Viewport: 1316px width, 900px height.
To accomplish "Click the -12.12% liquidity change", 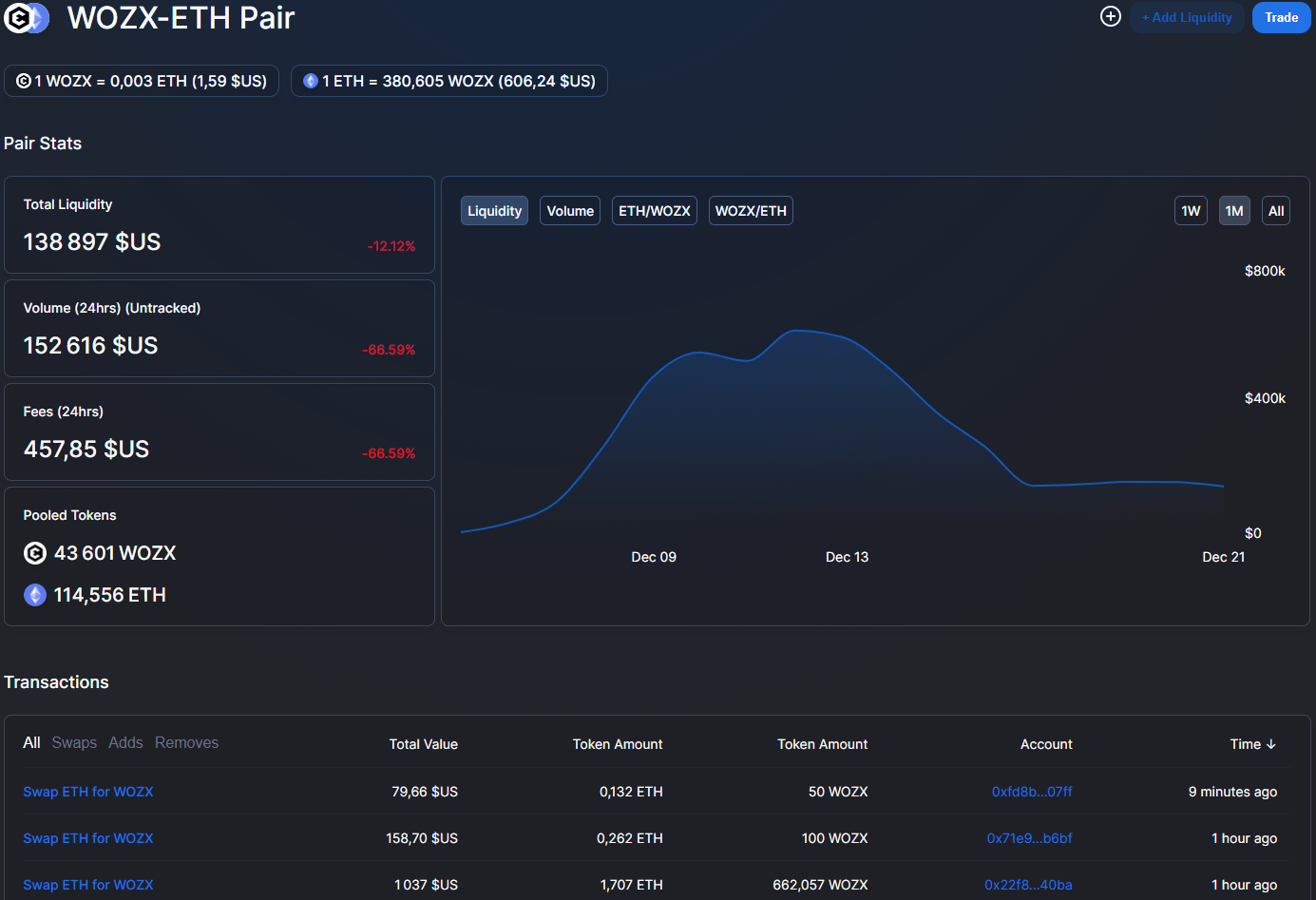I will pyautogui.click(x=391, y=246).
